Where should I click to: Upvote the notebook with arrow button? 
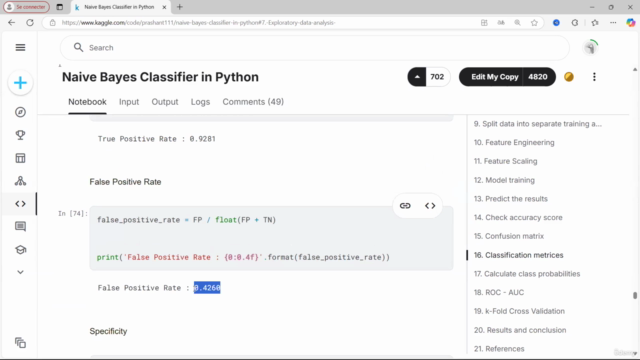pyautogui.click(x=417, y=77)
